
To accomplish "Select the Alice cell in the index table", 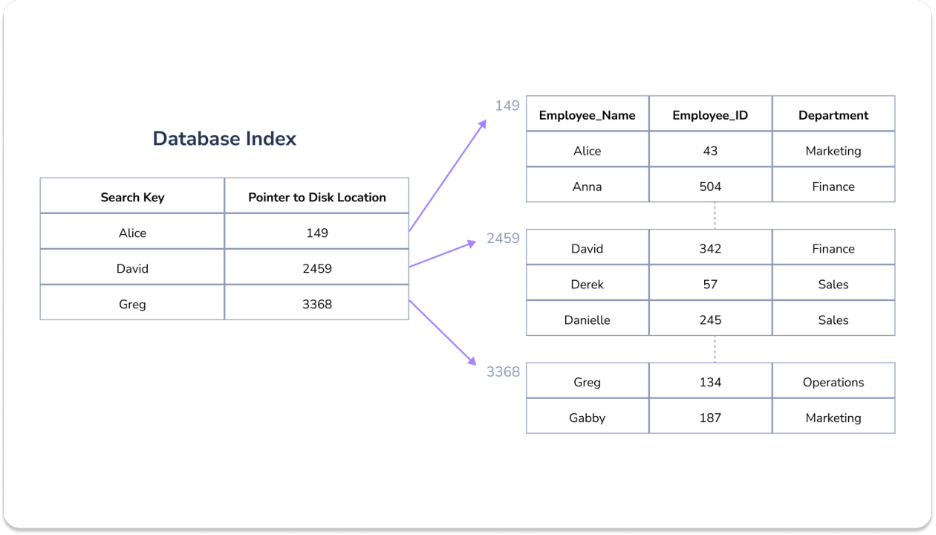I will point(132,233).
